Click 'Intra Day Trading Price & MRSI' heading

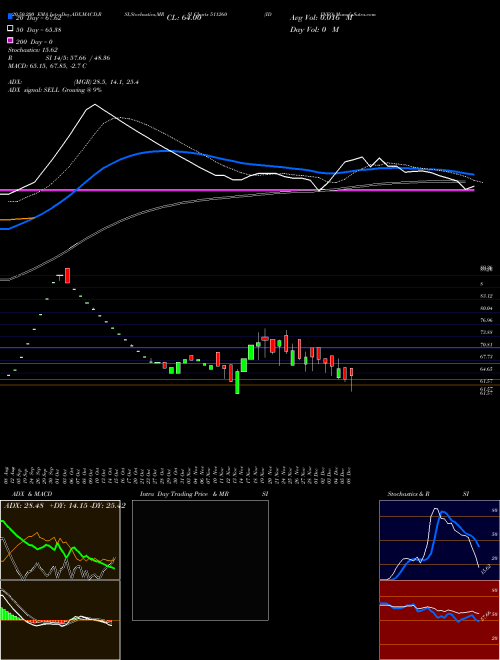coord(204,494)
